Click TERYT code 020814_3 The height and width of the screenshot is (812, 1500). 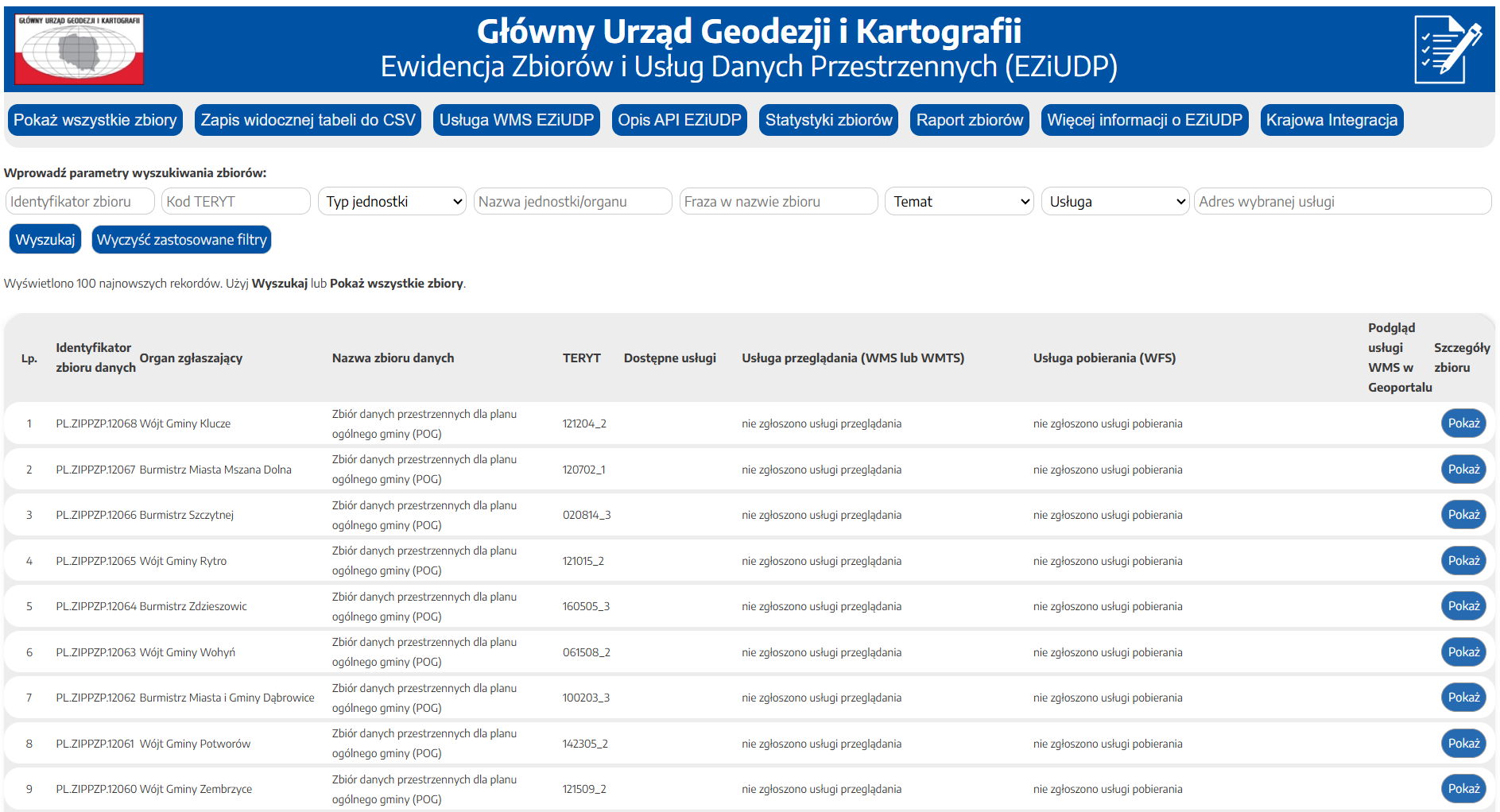click(x=587, y=515)
